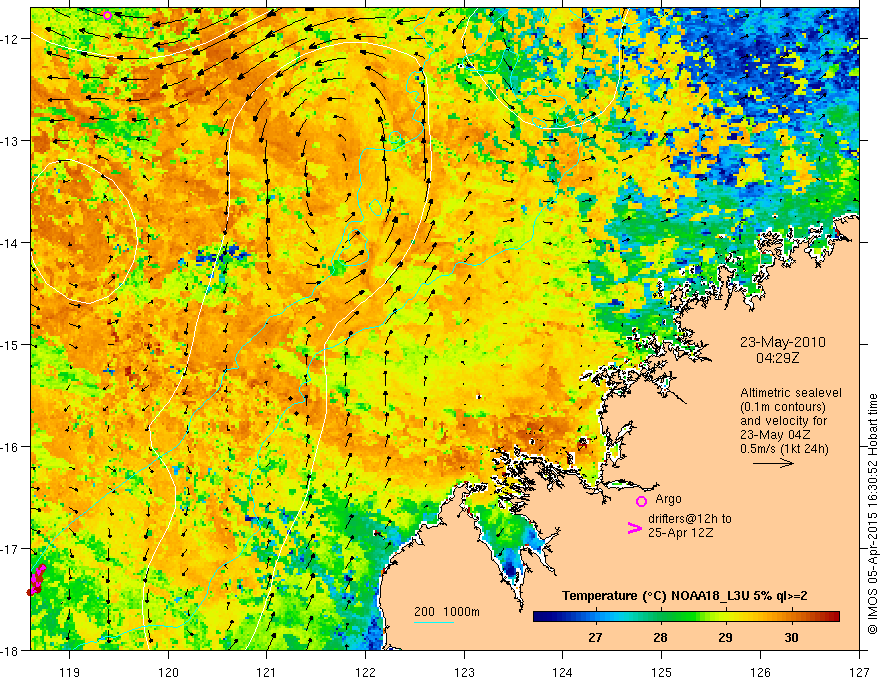Click the 'and velocity for' legend line
880x680 pixels.
click(783, 421)
